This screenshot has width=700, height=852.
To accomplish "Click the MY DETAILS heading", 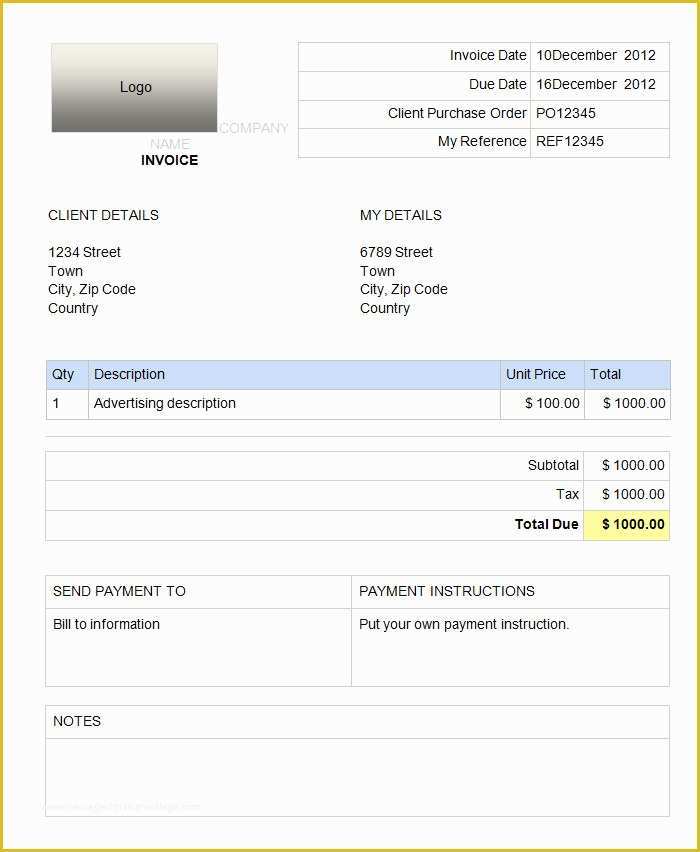I will tap(401, 215).
